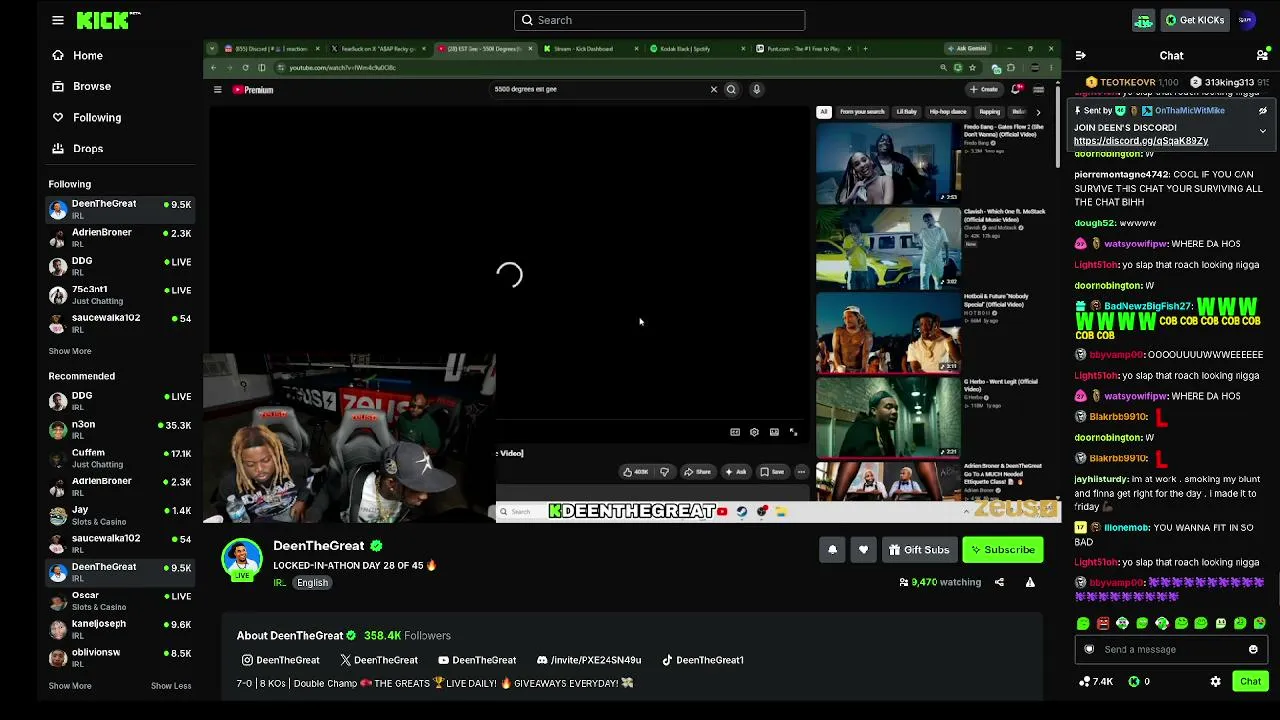
Task: Open Cuffem recommended channel
Action: point(120,458)
